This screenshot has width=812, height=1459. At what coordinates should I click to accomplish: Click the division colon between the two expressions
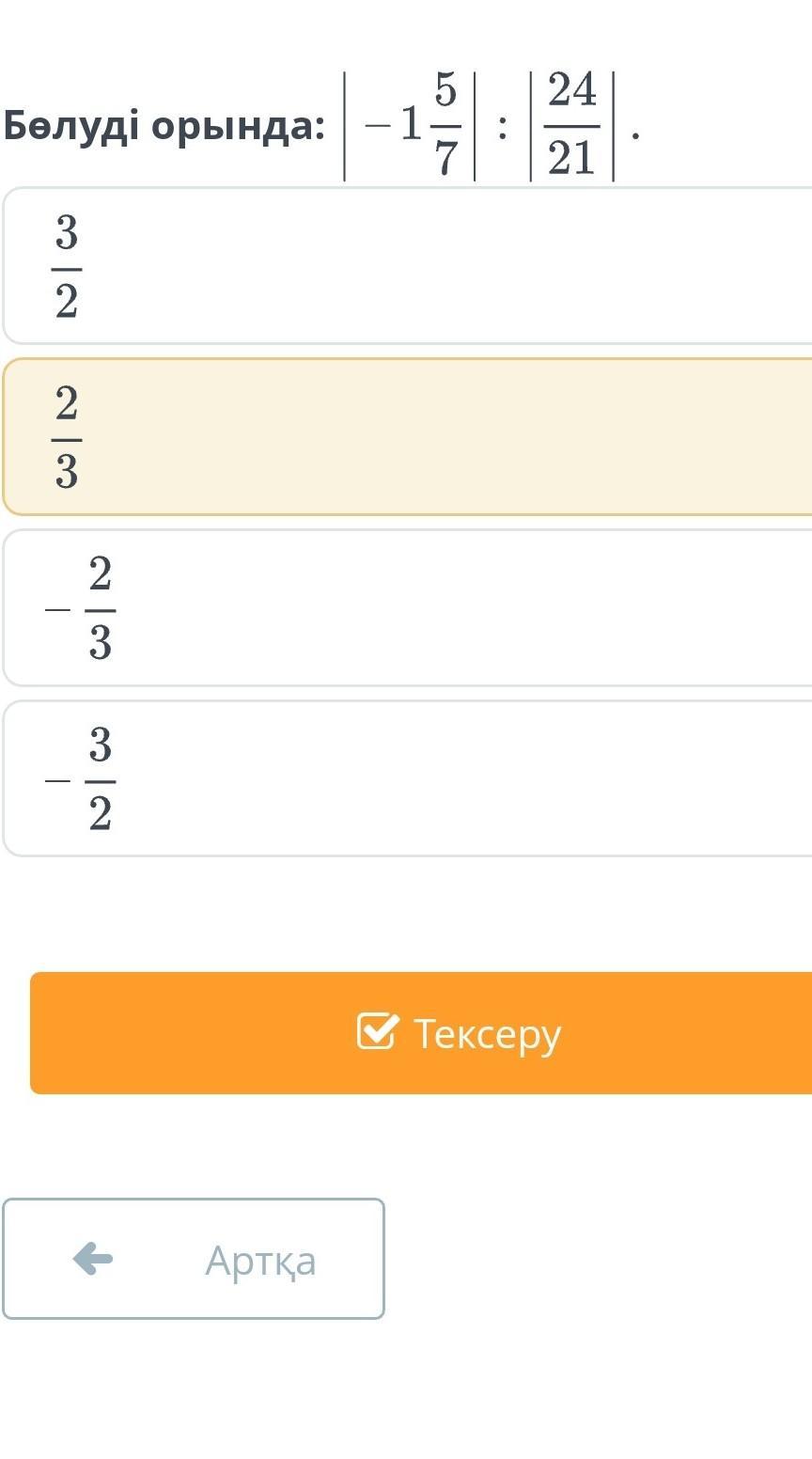coord(503,130)
